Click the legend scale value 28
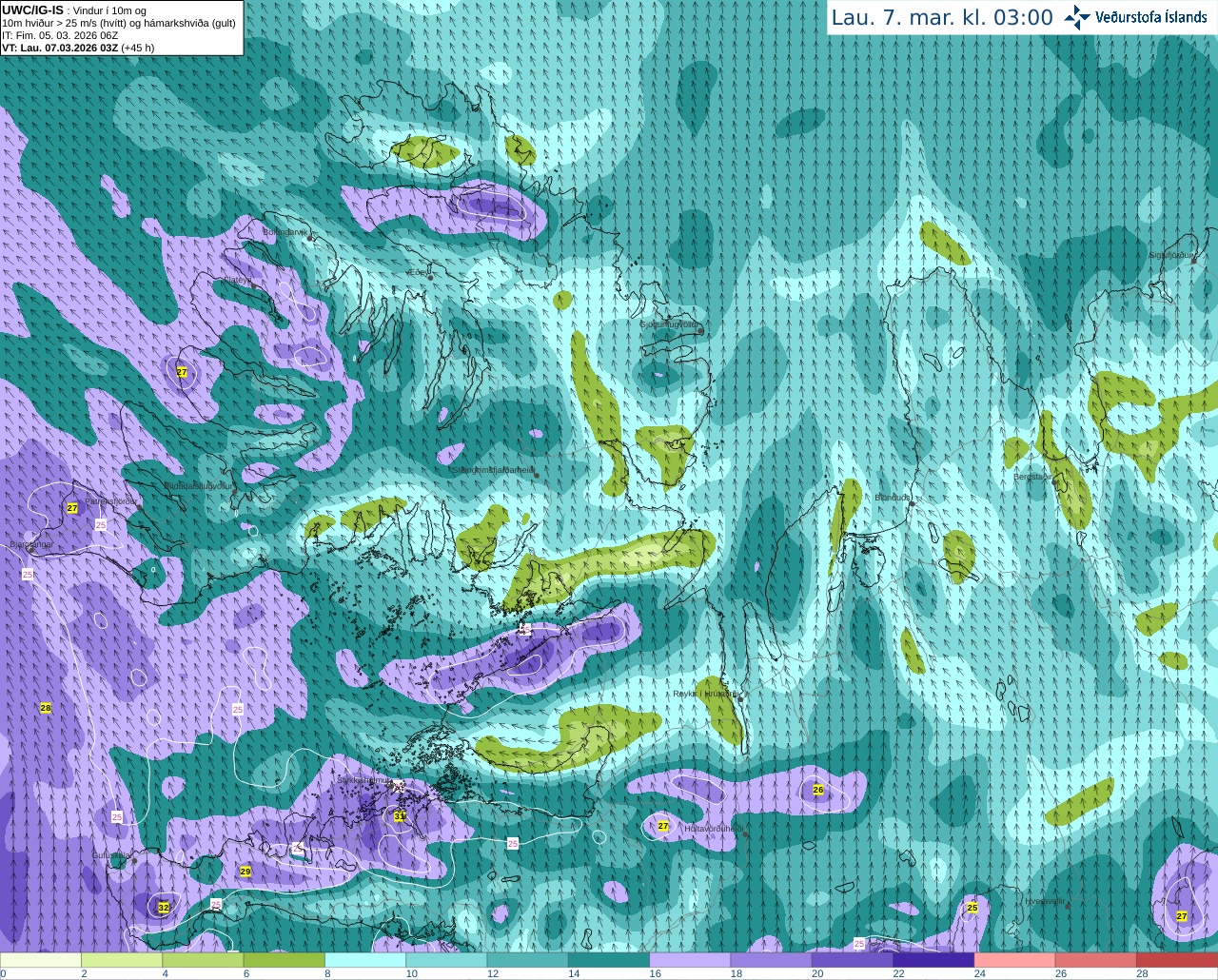 coord(1142,973)
